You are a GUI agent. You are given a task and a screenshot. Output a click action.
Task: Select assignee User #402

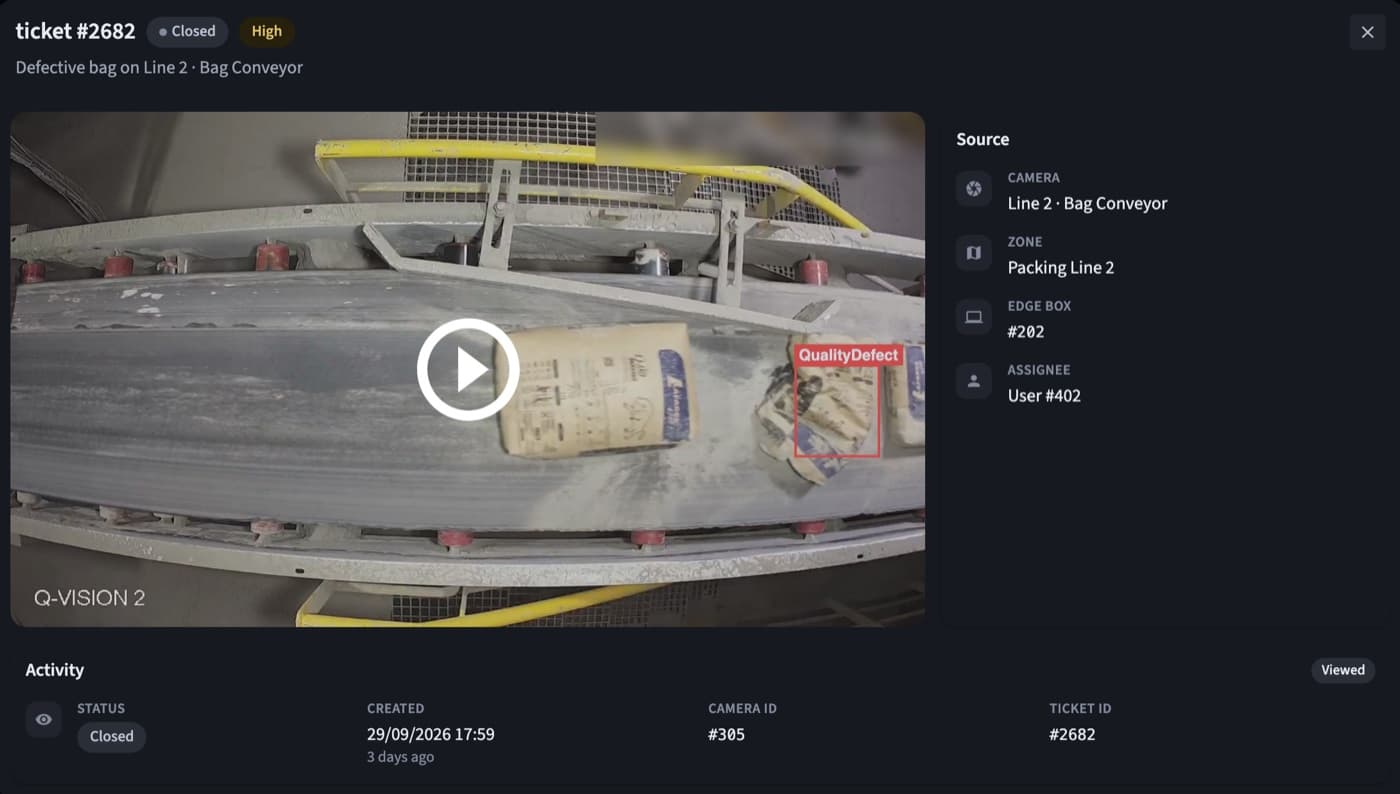click(x=1044, y=395)
